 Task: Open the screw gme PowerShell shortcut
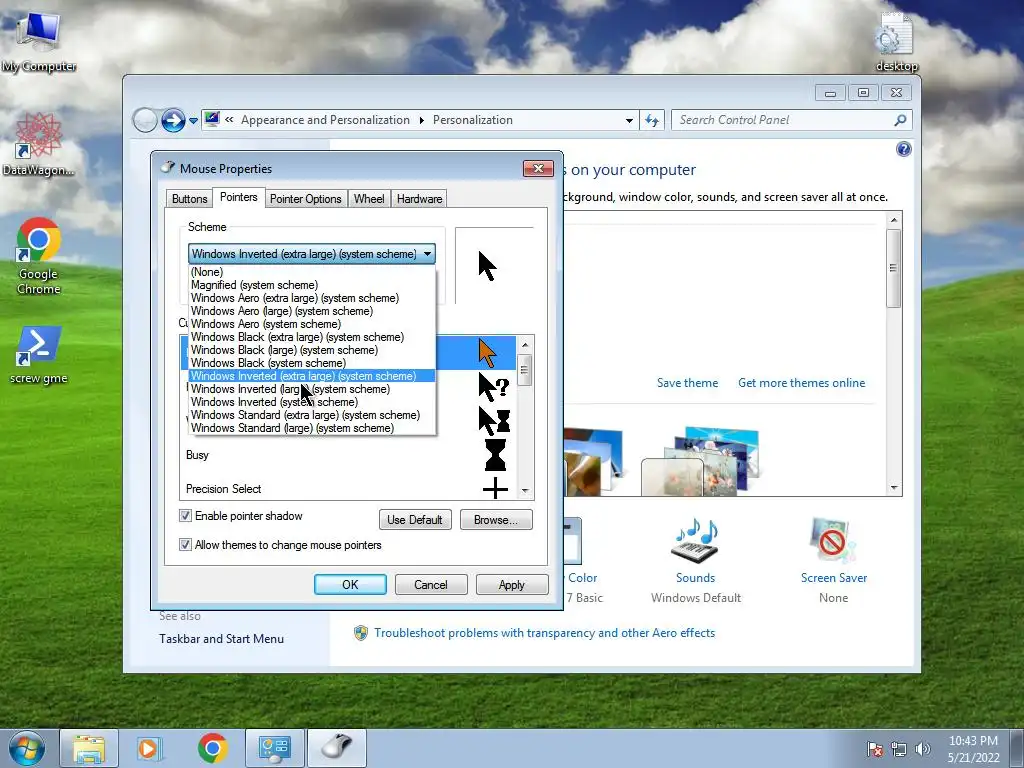pyautogui.click(x=38, y=355)
